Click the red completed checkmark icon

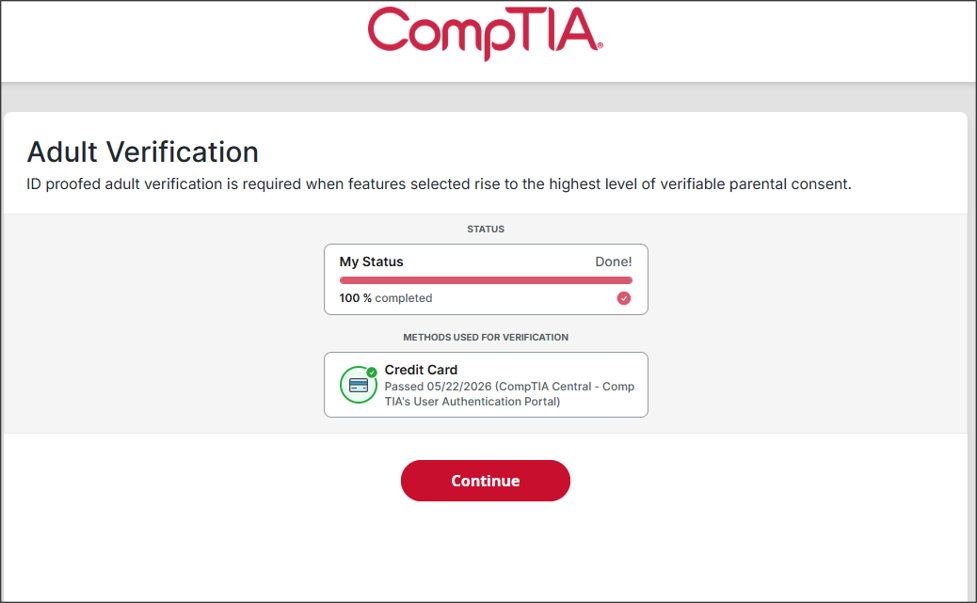pos(624,298)
